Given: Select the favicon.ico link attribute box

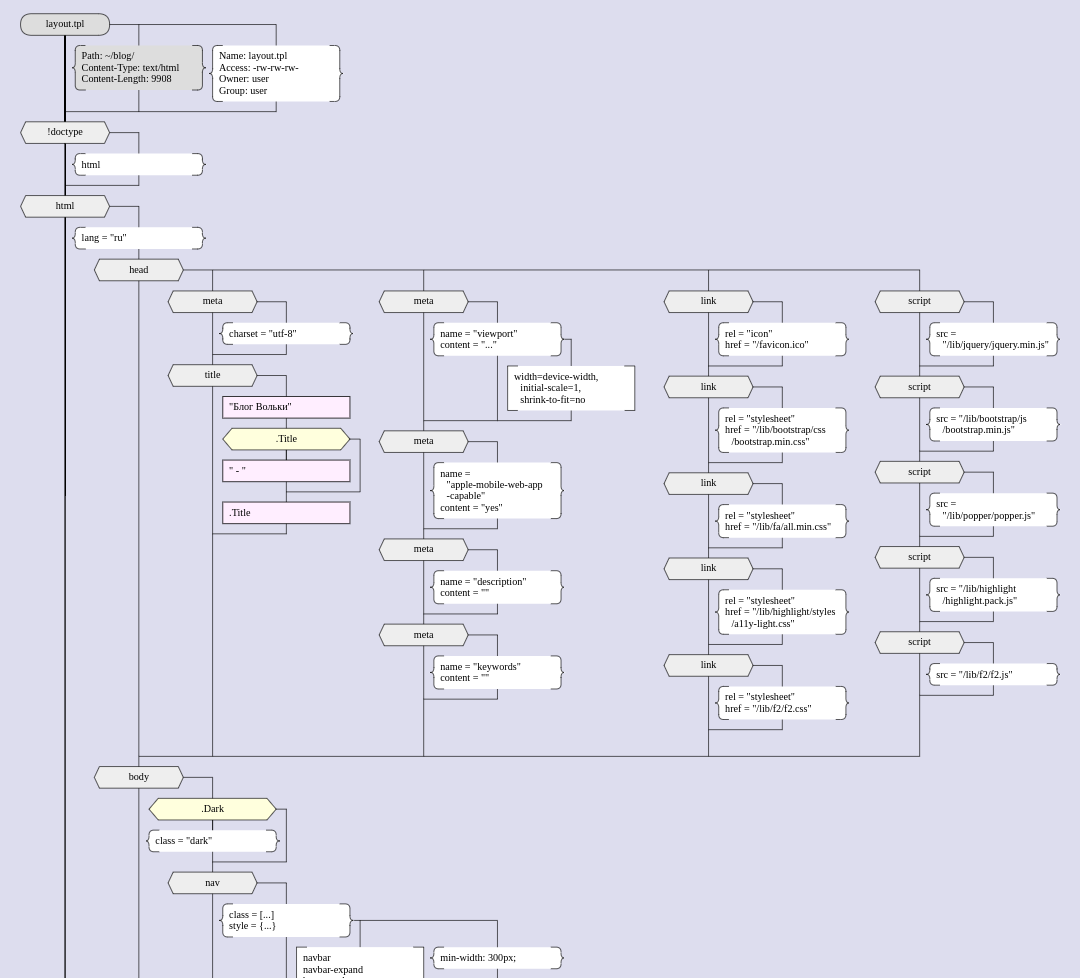Looking at the screenshot, I should 782,339.
